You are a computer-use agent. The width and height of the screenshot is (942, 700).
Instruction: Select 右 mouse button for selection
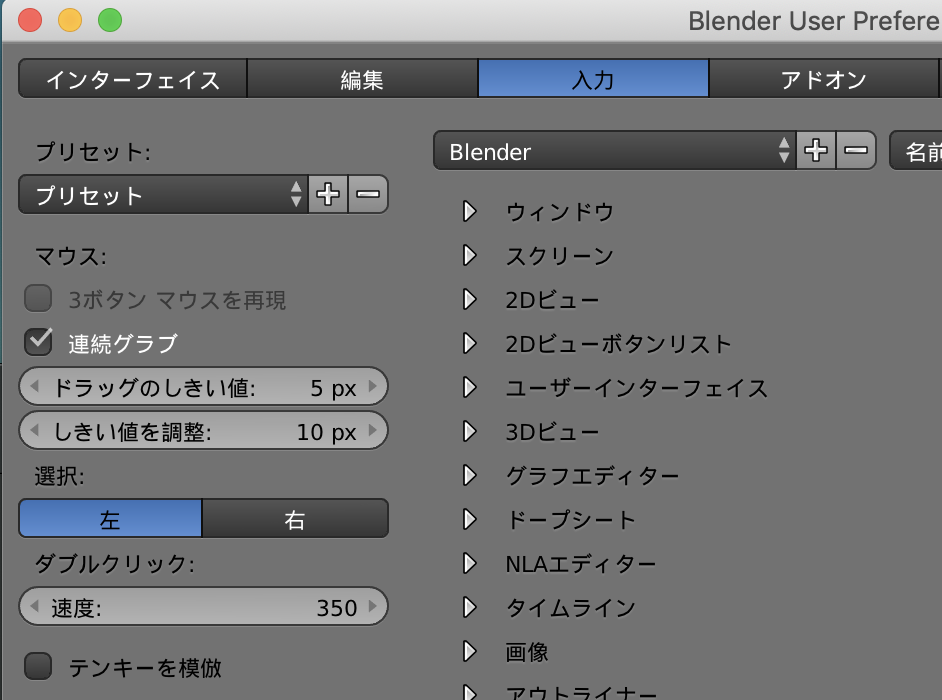click(295, 519)
